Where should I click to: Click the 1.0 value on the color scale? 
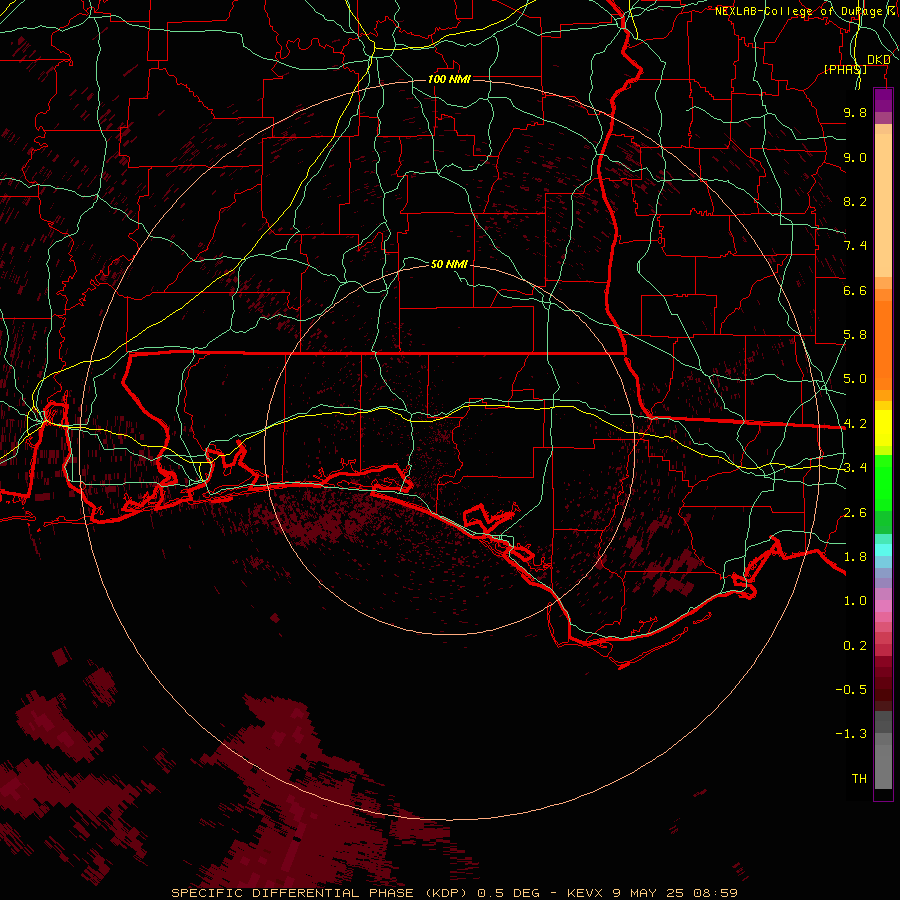click(x=855, y=601)
